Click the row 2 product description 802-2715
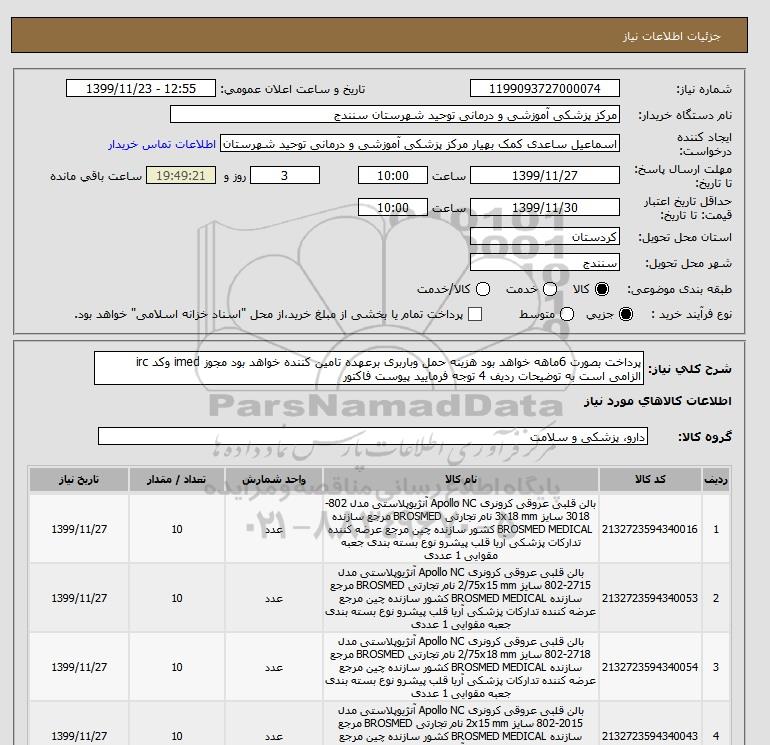This screenshot has width=770, height=745. [x=461, y=598]
